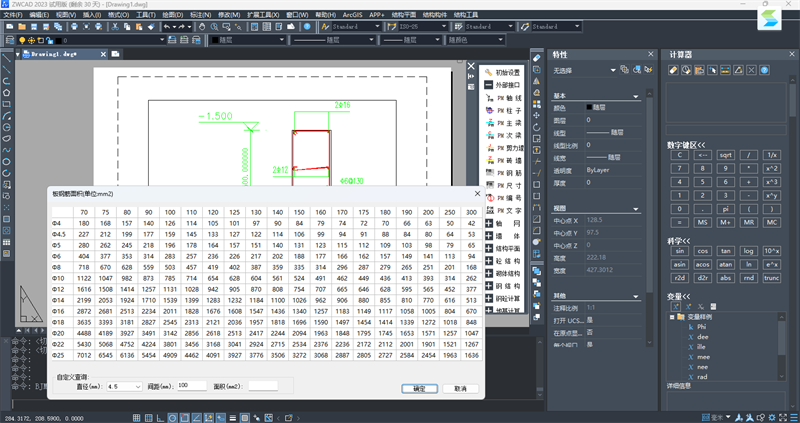Click the calculator clear eraser icon
The width and height of the screenshot is (800, 423).
674,70
